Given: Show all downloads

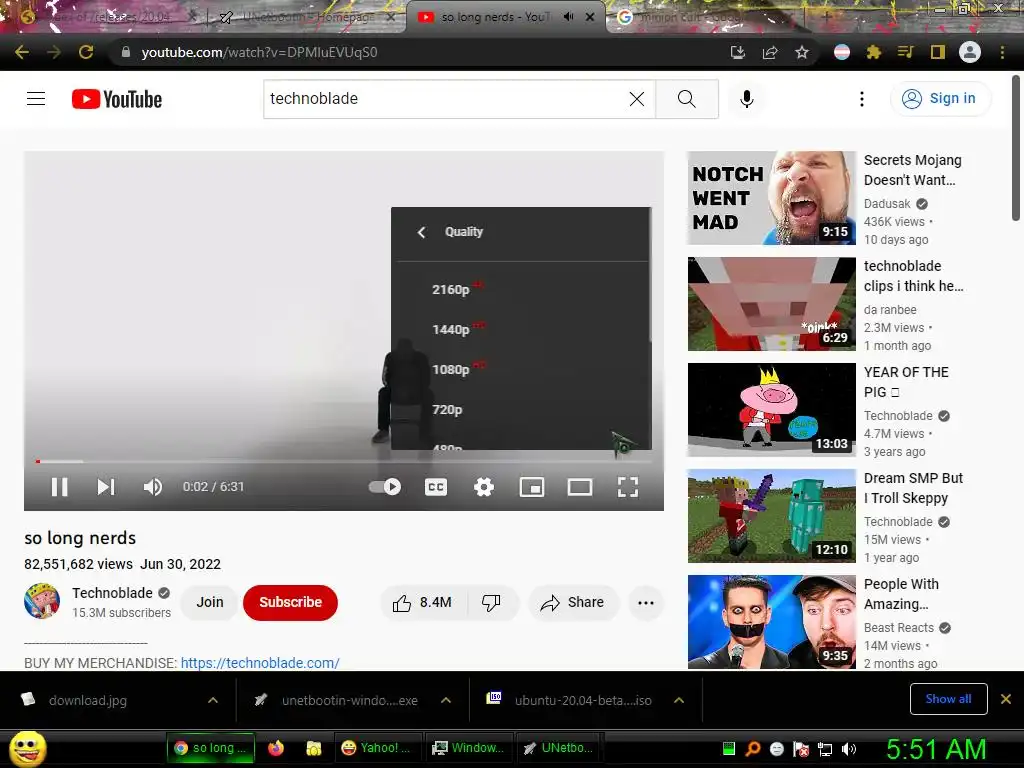Looking at the screenshot, I should pos(948,699).
